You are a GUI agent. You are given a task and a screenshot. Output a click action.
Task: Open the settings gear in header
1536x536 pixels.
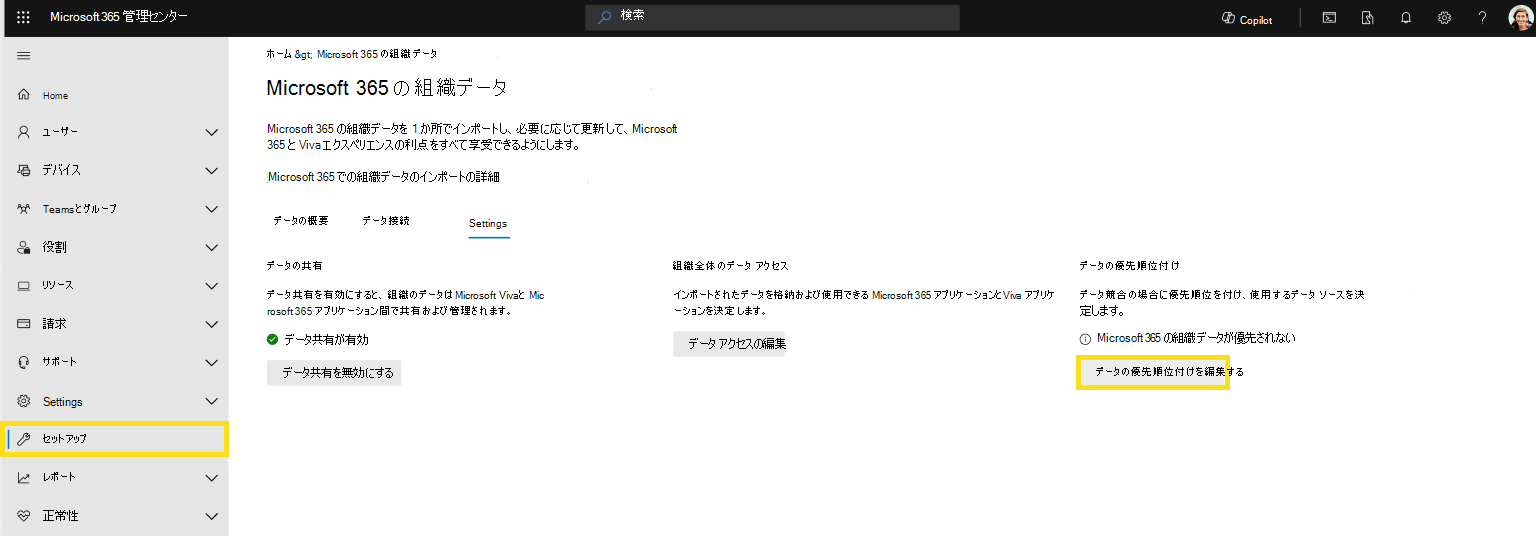(1444, 18)
